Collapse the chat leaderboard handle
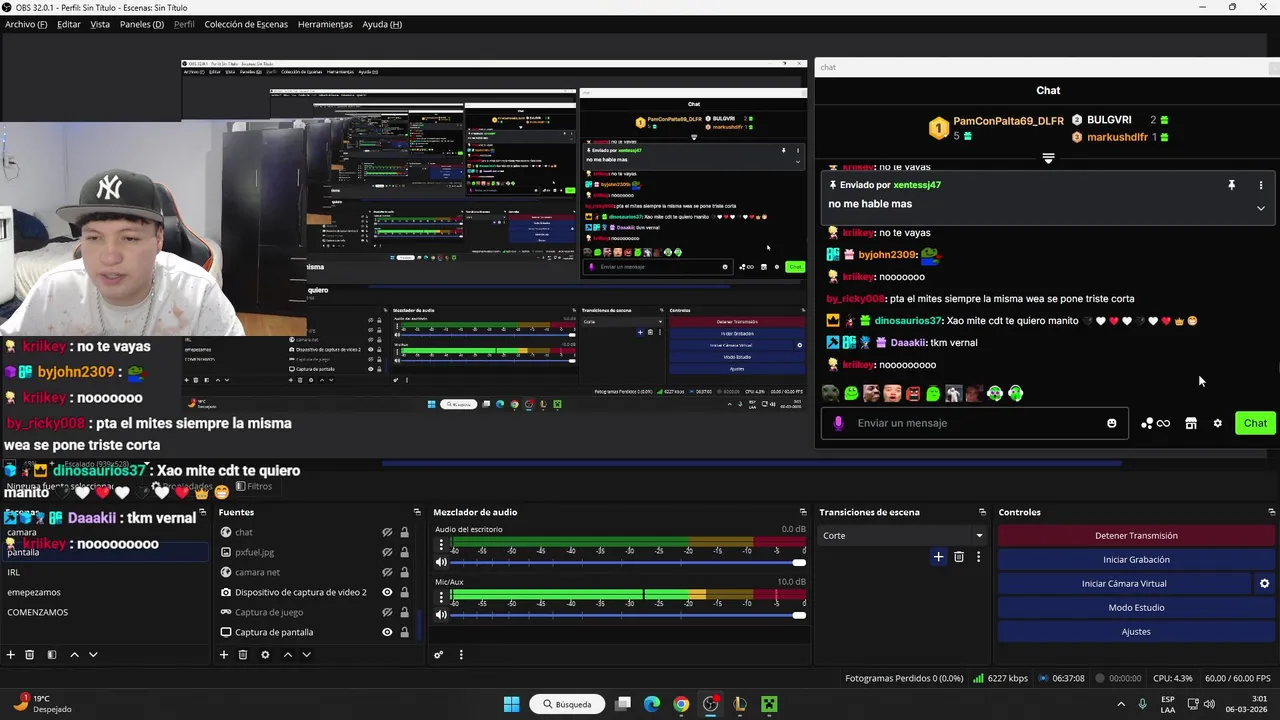The image size is (1280, 720). click(x=1048, y=158)
